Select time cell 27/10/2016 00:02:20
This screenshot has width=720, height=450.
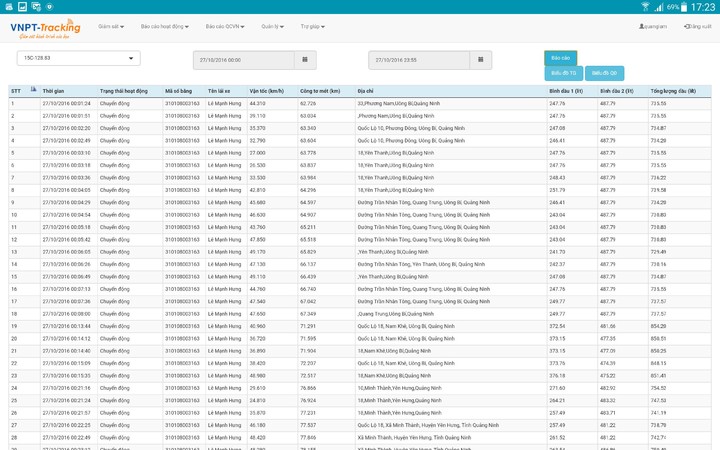(x=66, y=128)
